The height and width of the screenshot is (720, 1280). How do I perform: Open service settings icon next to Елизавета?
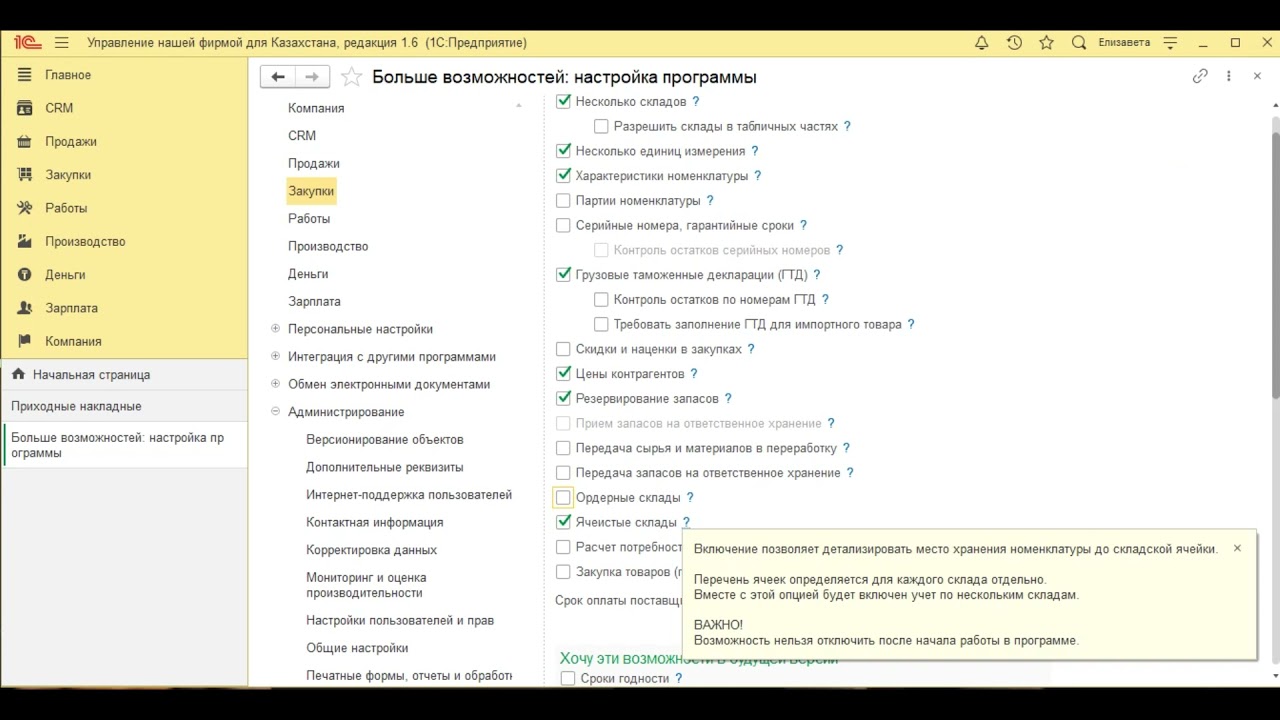click(x=1171, y=43)
